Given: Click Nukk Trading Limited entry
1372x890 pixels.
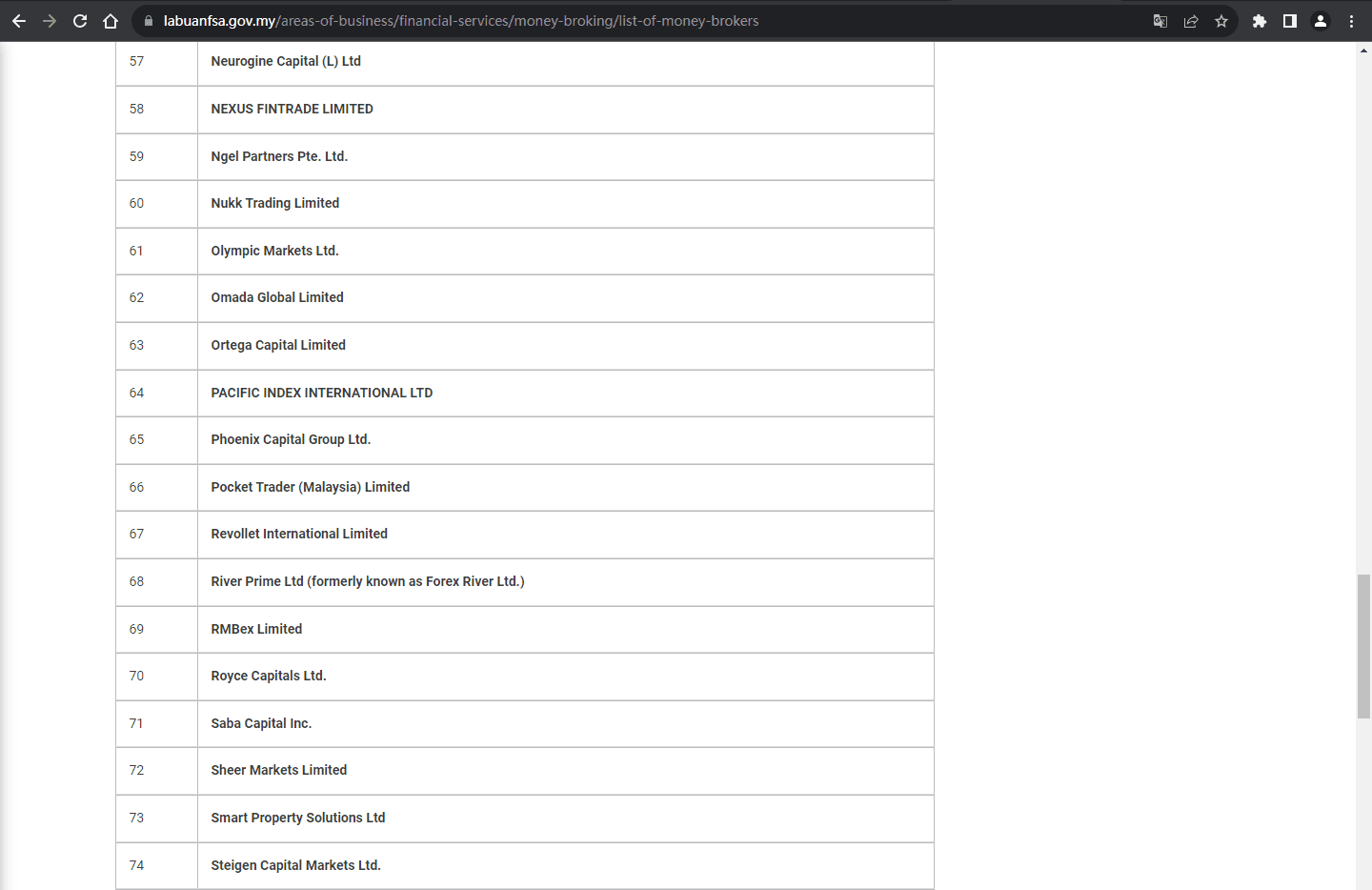Looking at the screenshot, I should pos(275,203).
